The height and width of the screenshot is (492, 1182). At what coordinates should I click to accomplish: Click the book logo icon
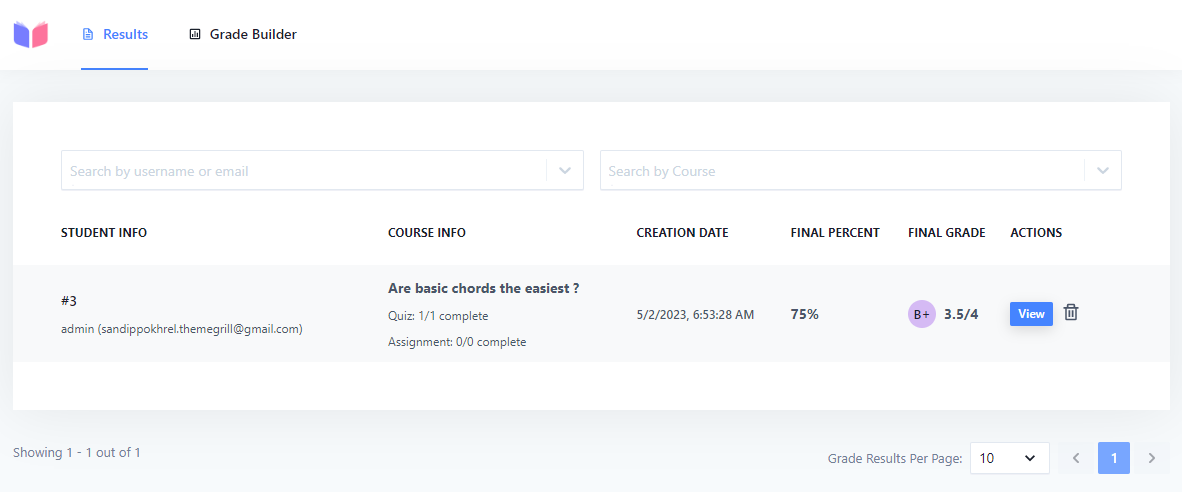[31, 35]
